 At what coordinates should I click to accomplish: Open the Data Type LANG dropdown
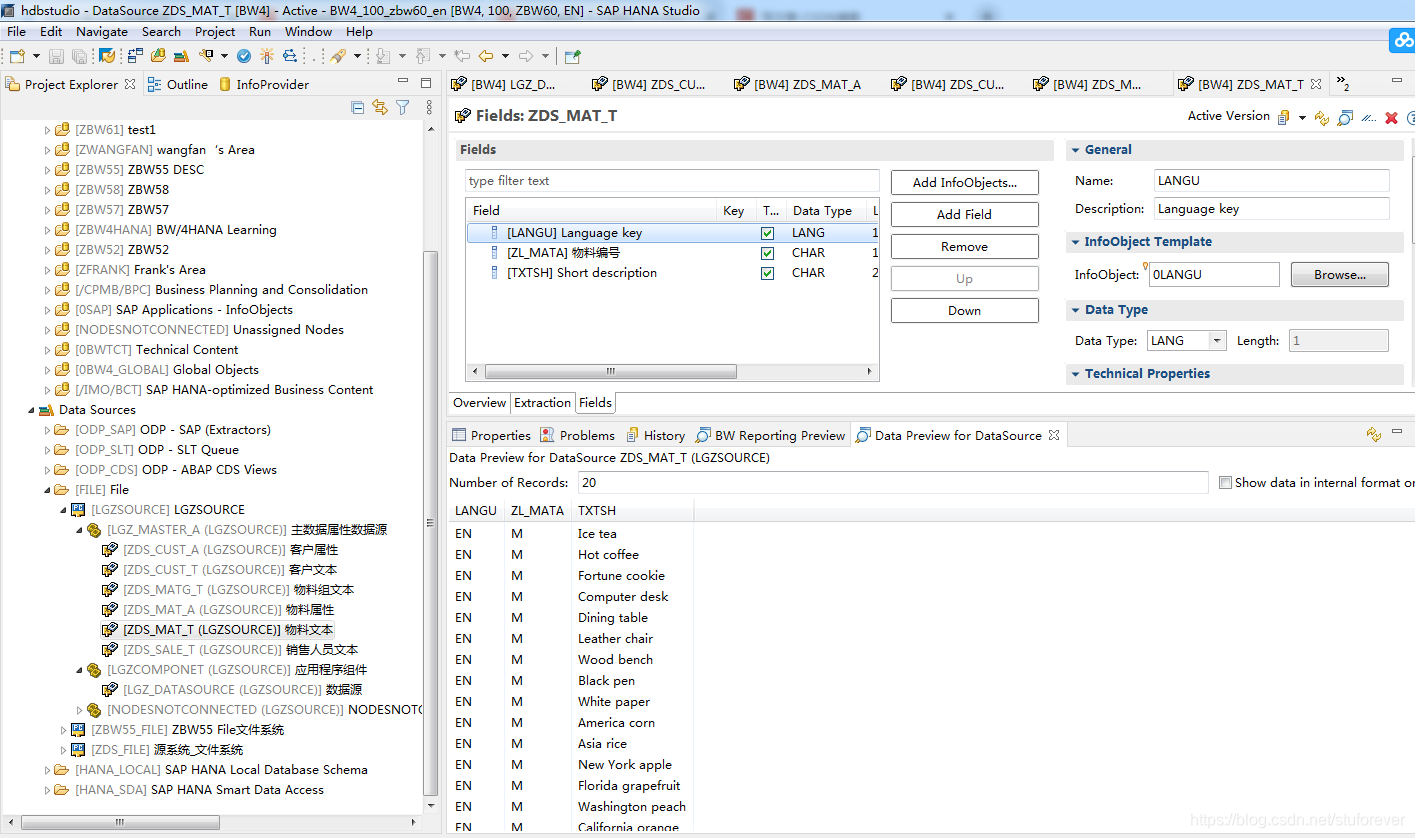point(1217,341)
